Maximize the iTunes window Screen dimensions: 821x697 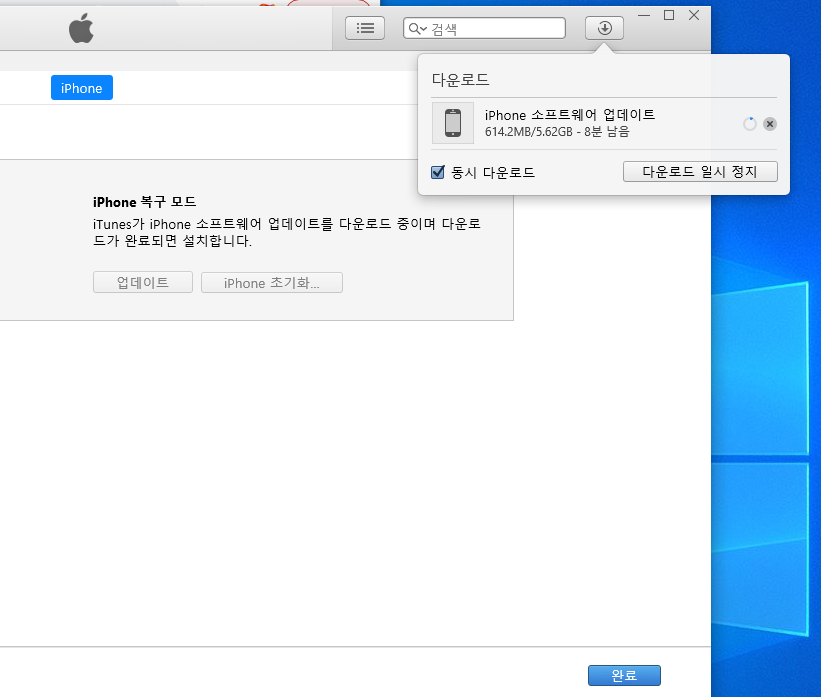[x=669, y=16]
